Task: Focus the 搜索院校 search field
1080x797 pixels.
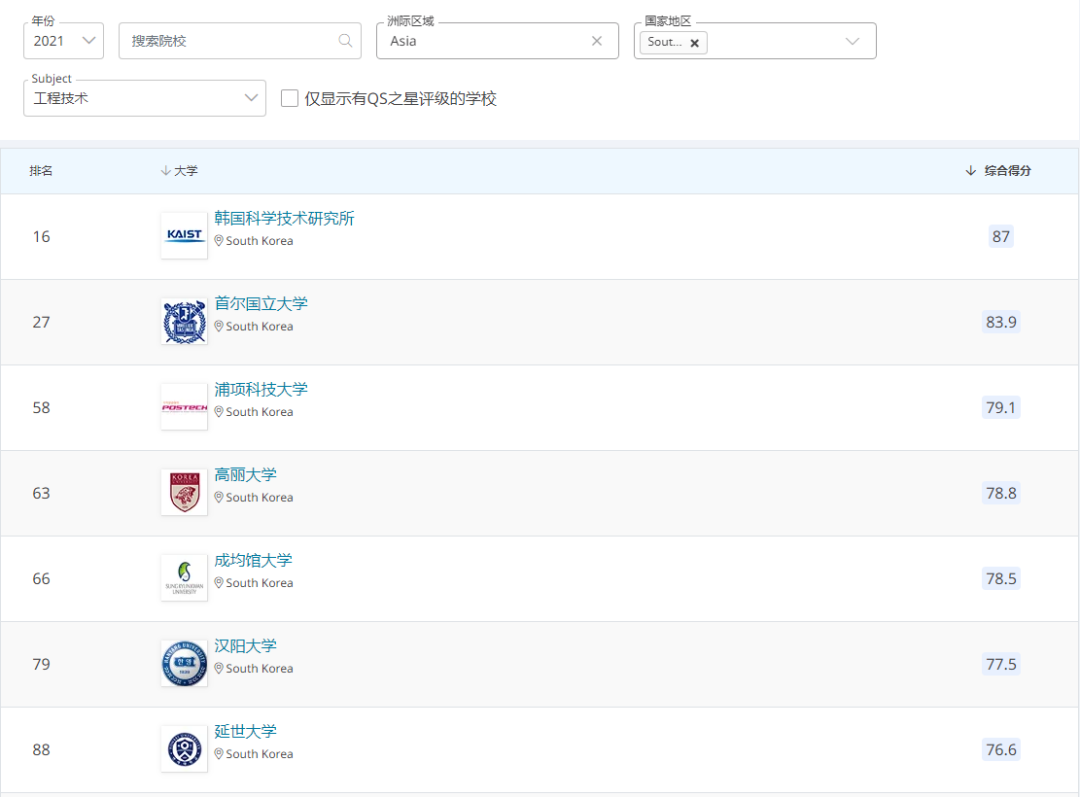Action: [230, 41]
